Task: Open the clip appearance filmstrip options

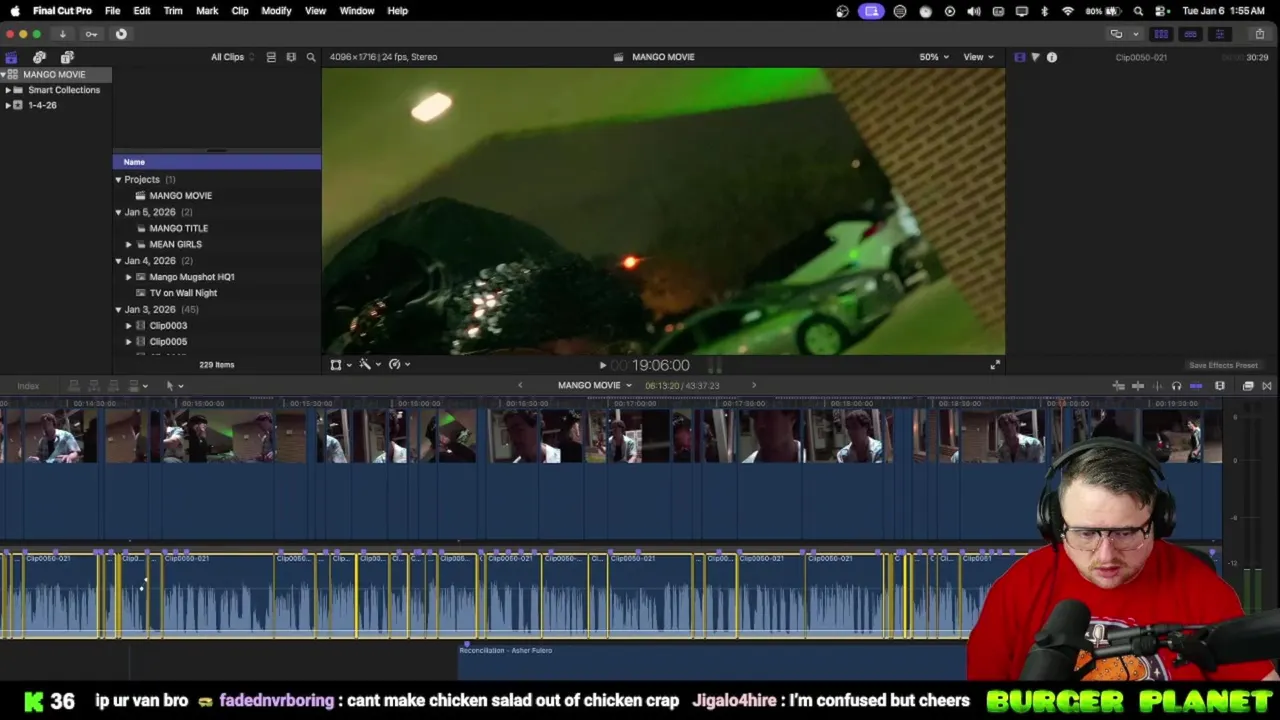Action: pyautogui.click(x=1220, y=386)
